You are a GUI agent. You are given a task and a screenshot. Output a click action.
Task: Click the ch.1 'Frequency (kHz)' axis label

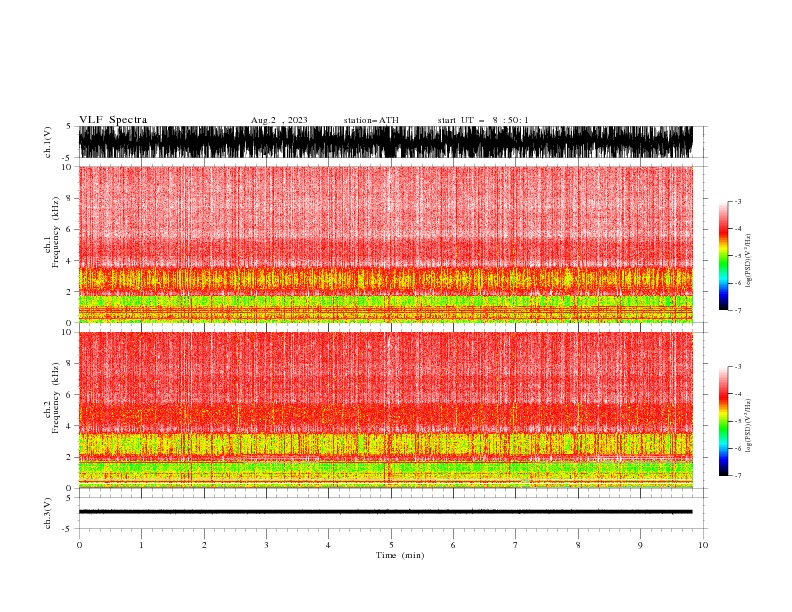pos(56,232)
